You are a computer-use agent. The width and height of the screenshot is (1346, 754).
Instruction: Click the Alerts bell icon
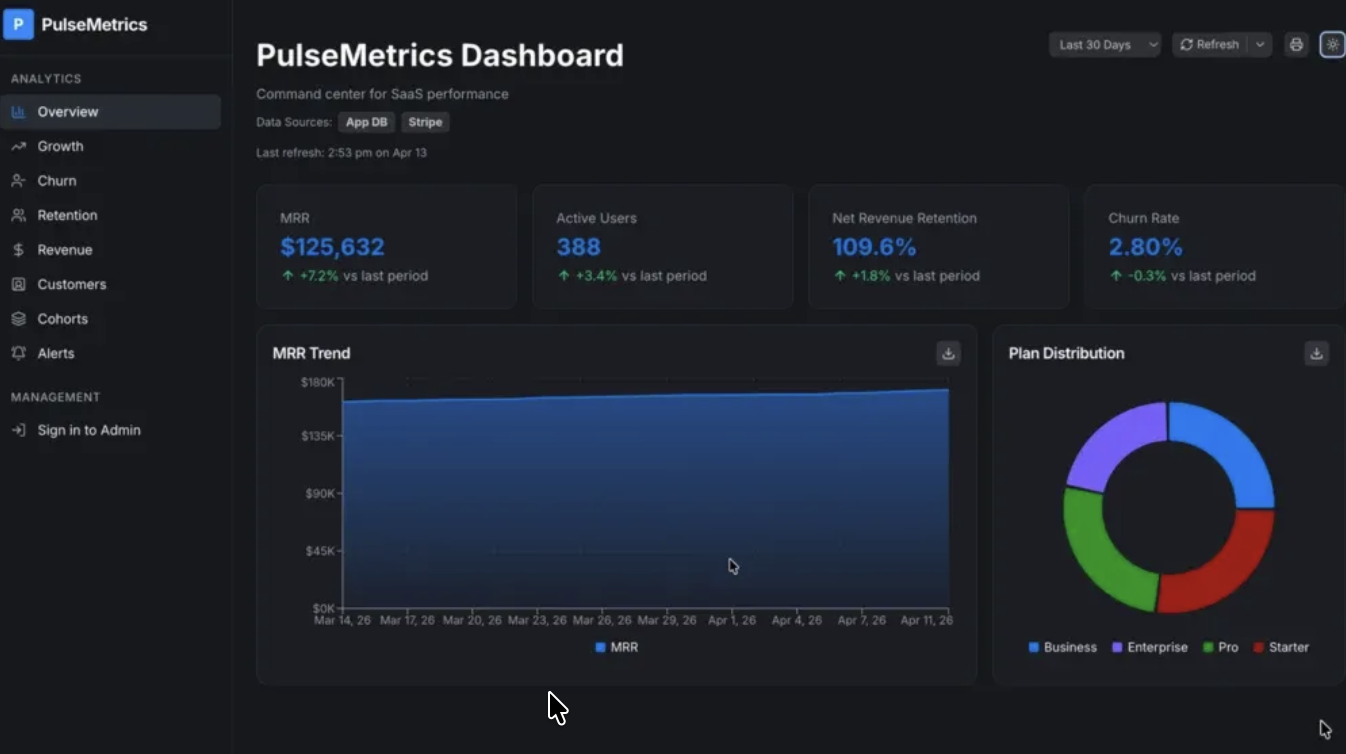[x=18, y=353]
